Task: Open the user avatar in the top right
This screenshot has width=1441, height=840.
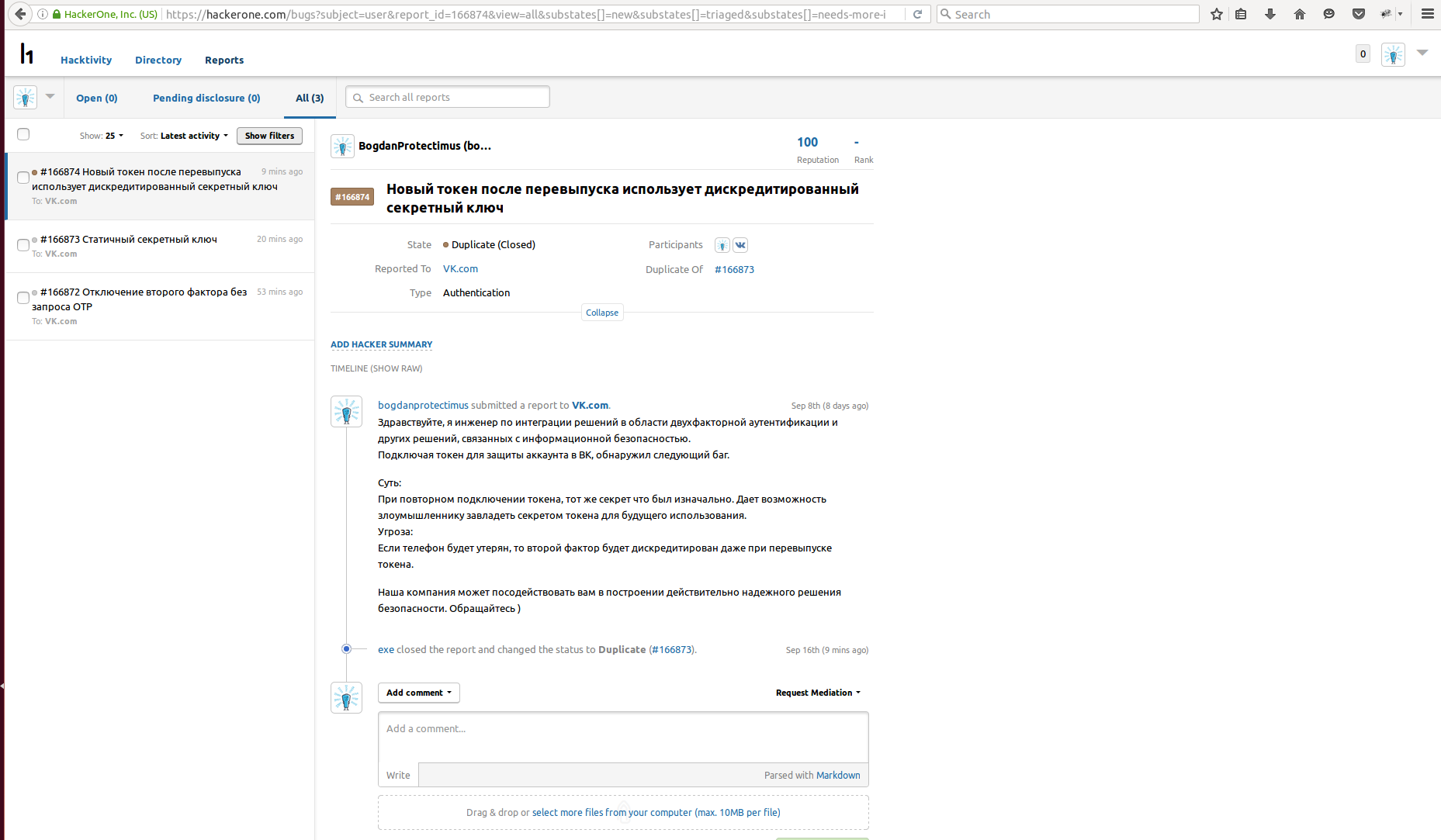Action: 1393,54
